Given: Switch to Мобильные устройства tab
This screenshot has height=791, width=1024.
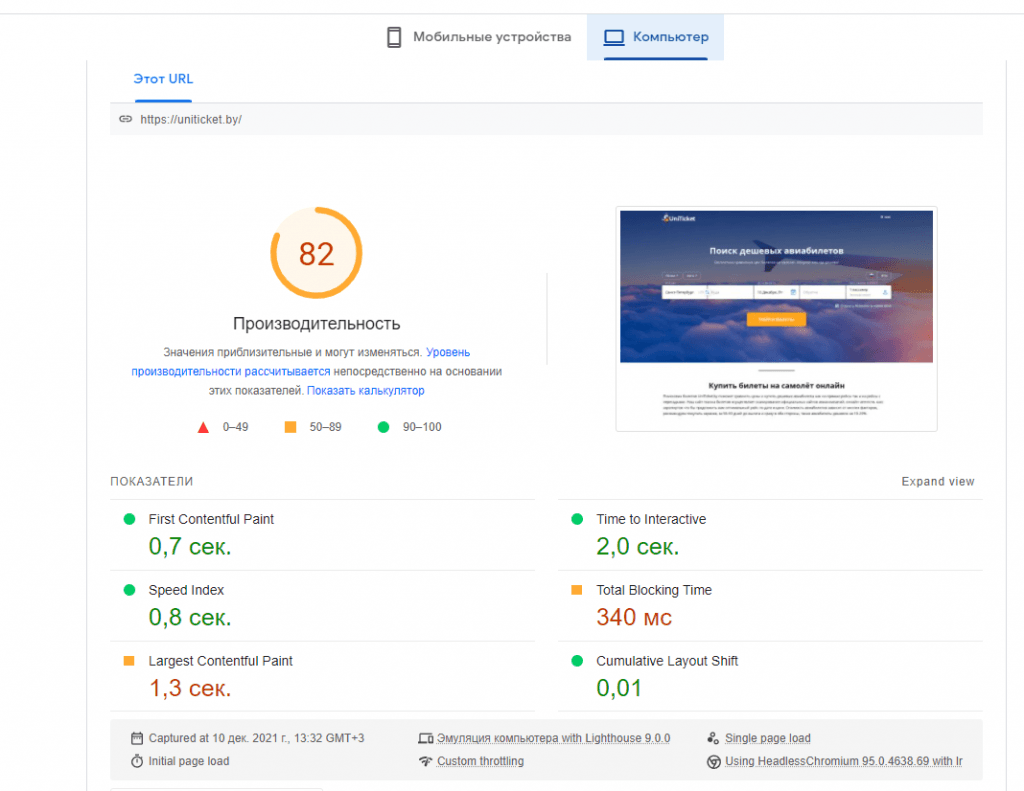Looking at the screenshot, I should pyautogui.click(x=478, y=37).
